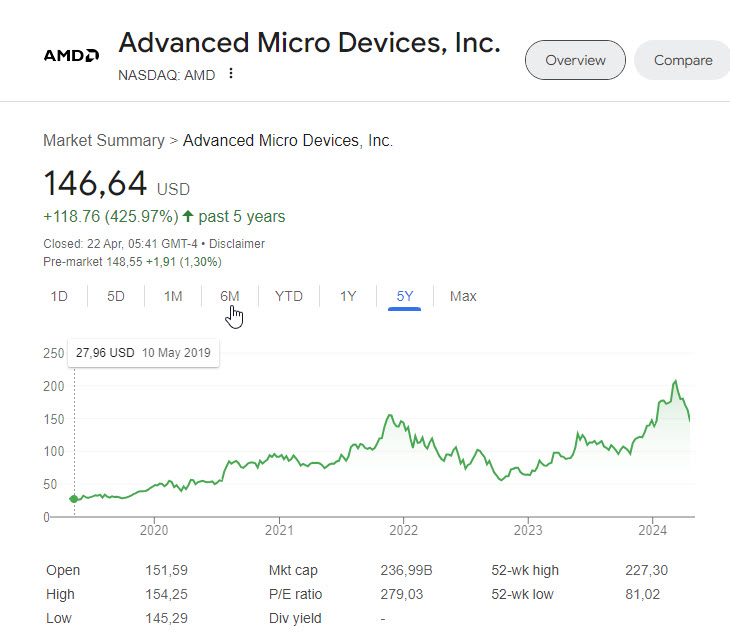Show year-to-date YTD chart

point(289,296)
